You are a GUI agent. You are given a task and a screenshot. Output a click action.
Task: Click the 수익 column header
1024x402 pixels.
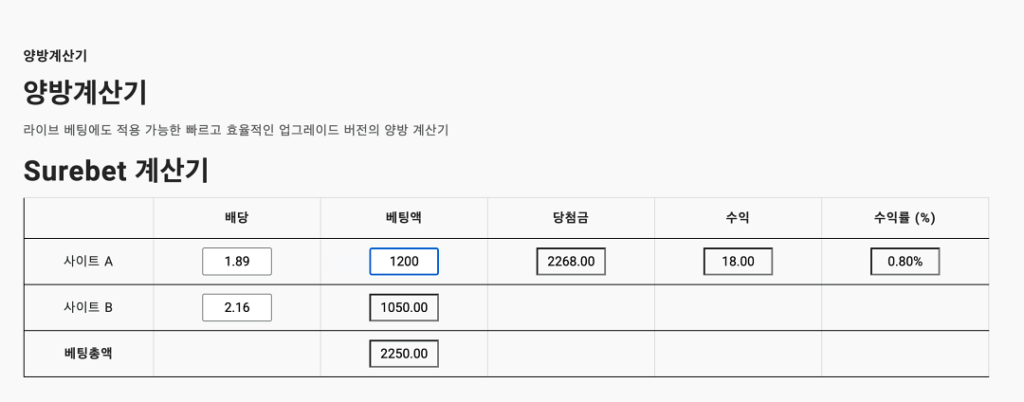tap(738, 217)
